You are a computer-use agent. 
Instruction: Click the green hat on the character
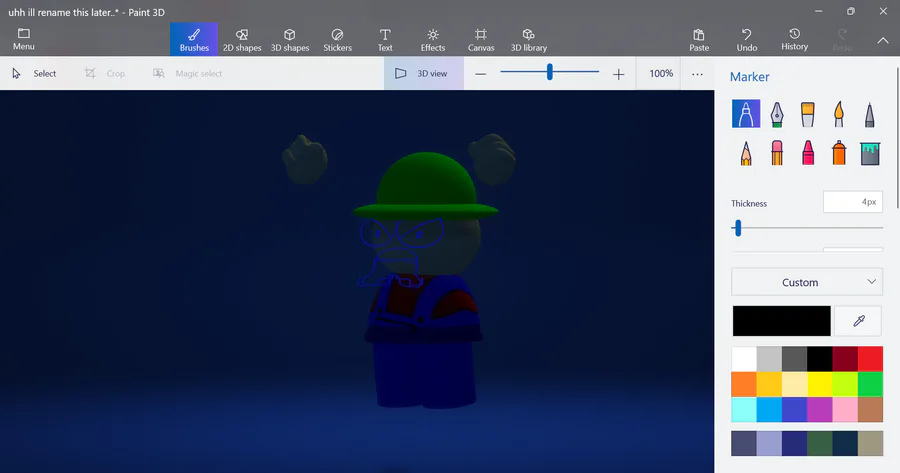tap(426, 185)
